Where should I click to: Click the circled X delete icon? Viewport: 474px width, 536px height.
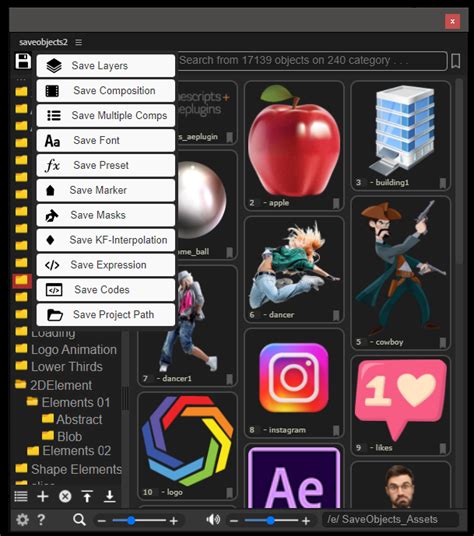click(65, 496)
